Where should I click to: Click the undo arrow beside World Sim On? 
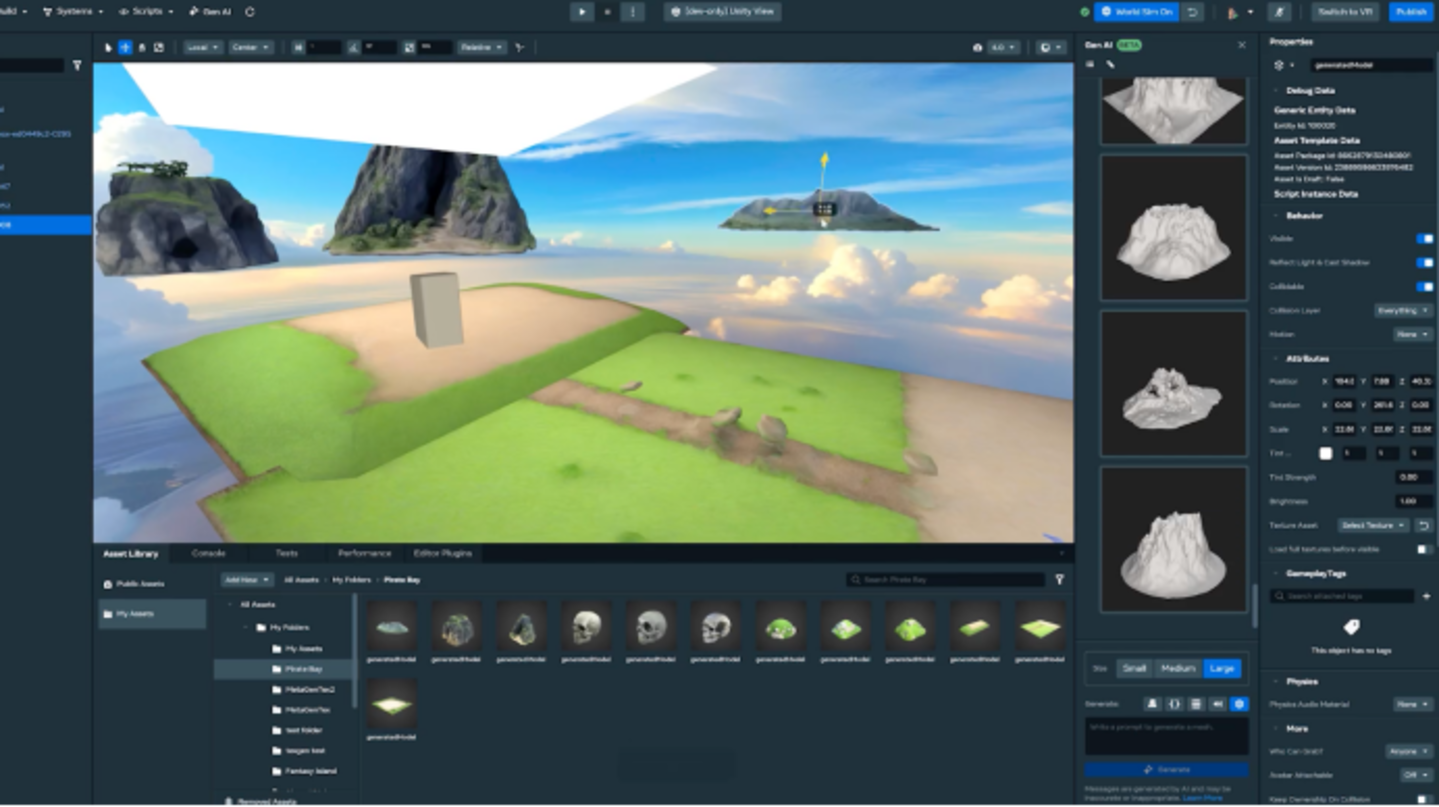point(1192,12)
